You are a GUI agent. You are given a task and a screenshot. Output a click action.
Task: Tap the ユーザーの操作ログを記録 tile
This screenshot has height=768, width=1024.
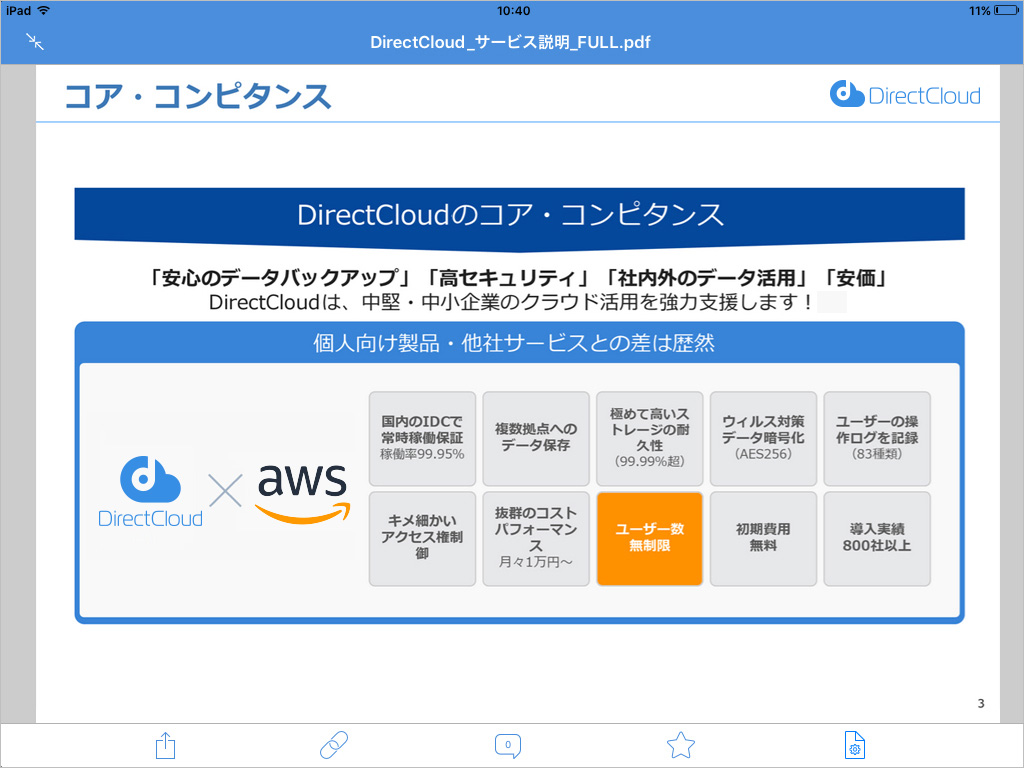877,438
